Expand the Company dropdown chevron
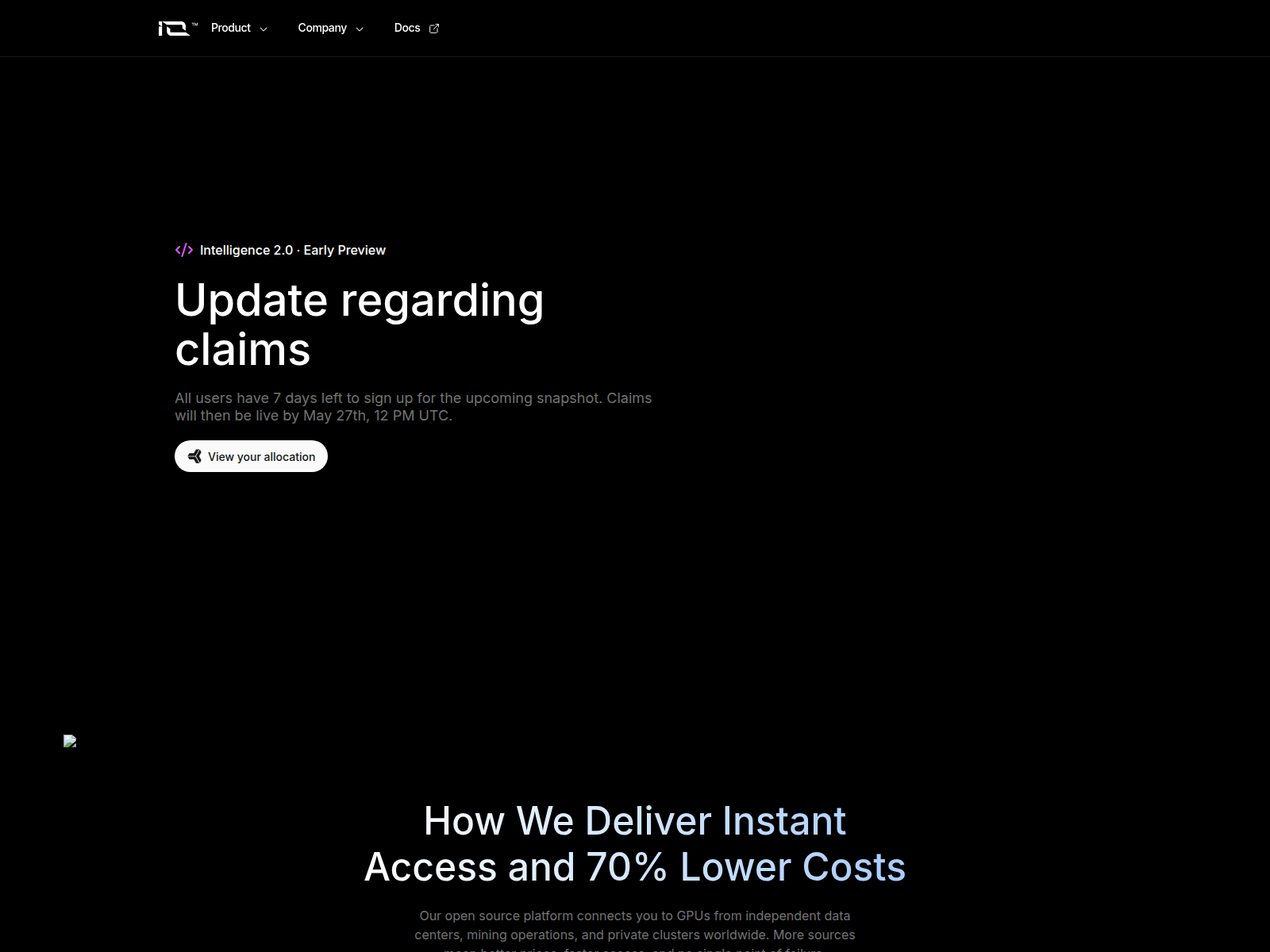Viewport: 1270px width, 952px height. click(360, 29)
